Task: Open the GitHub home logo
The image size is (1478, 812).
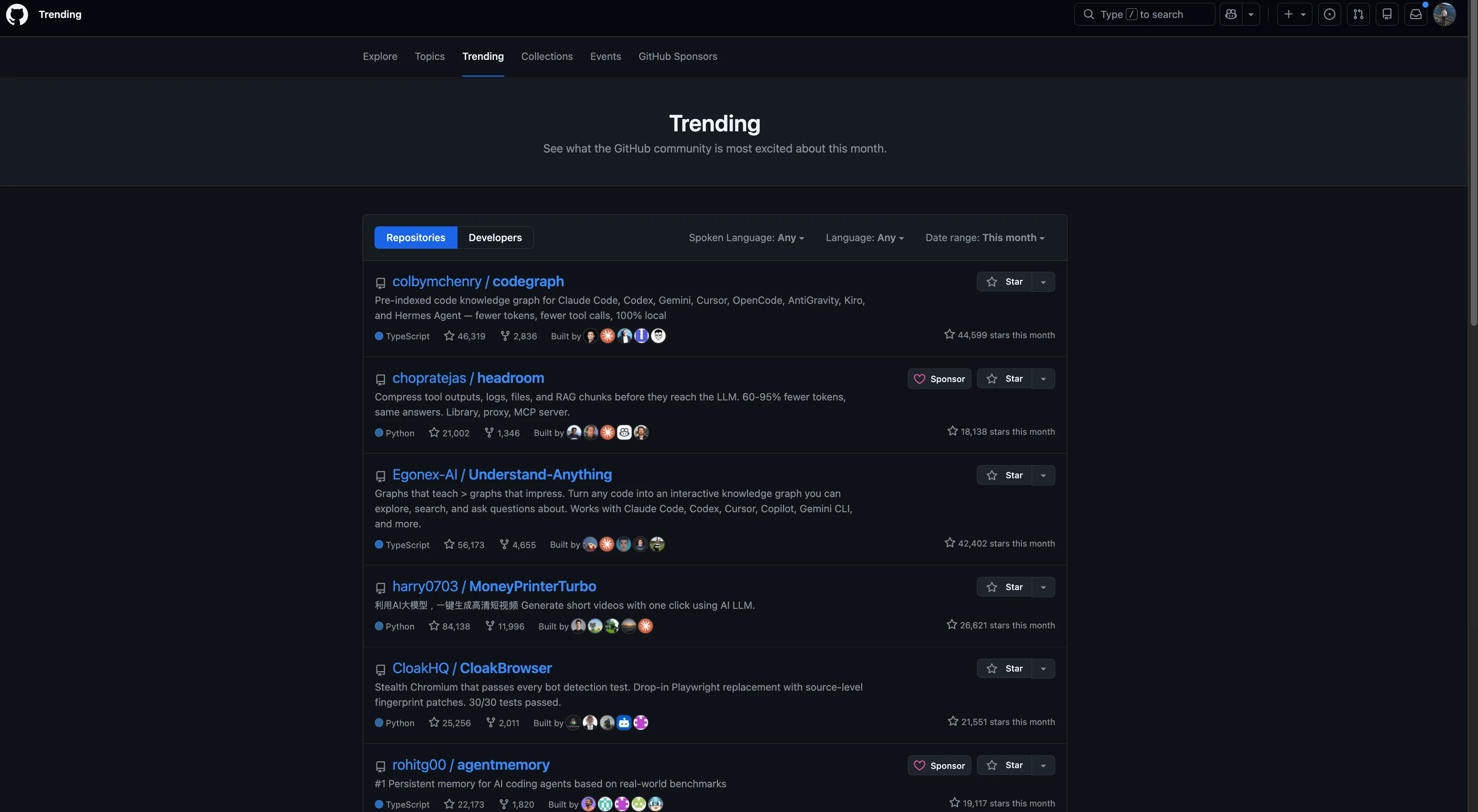Action: 17,14
